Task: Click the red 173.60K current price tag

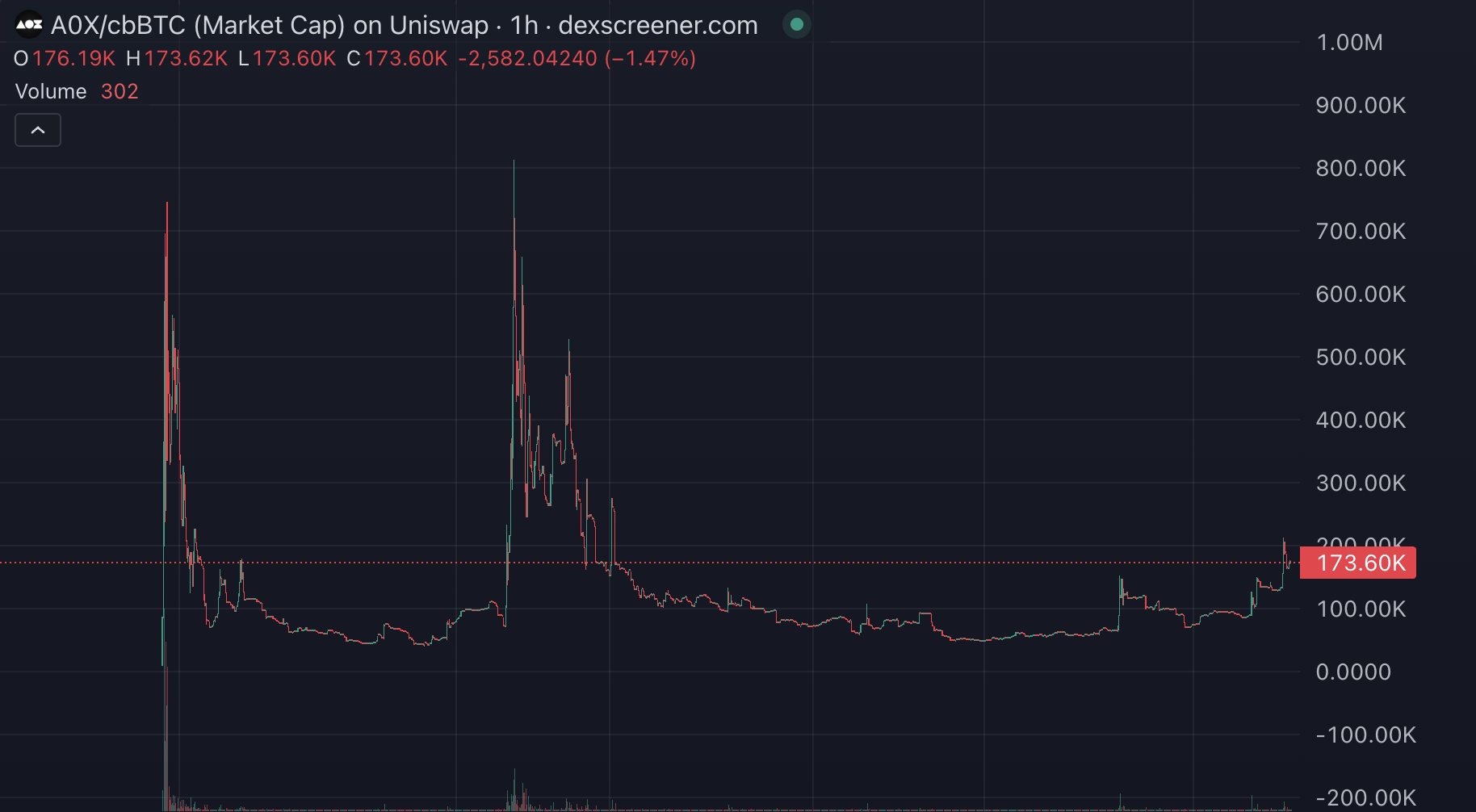Action: point(1361,563)
